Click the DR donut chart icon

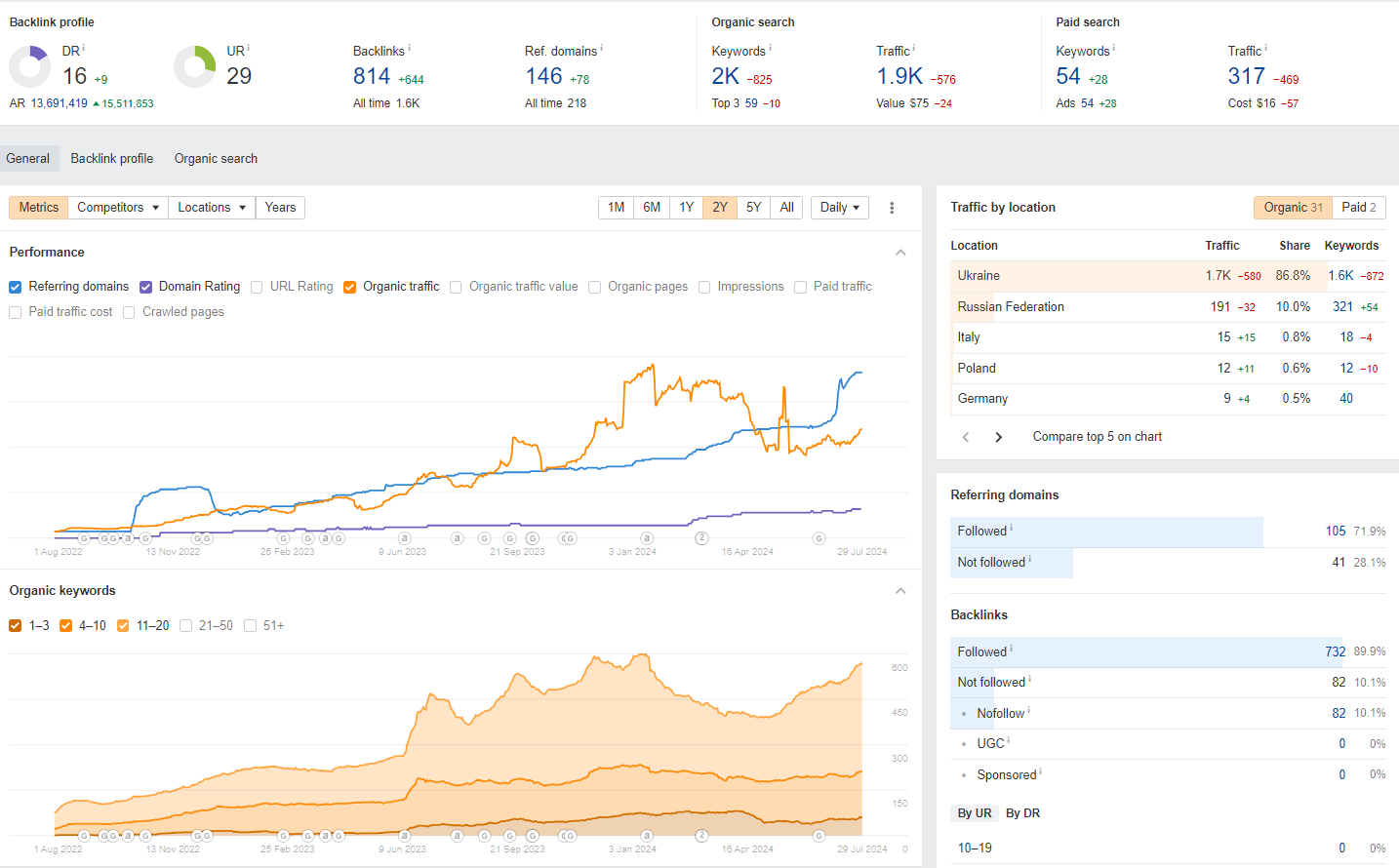coord(30,66)
